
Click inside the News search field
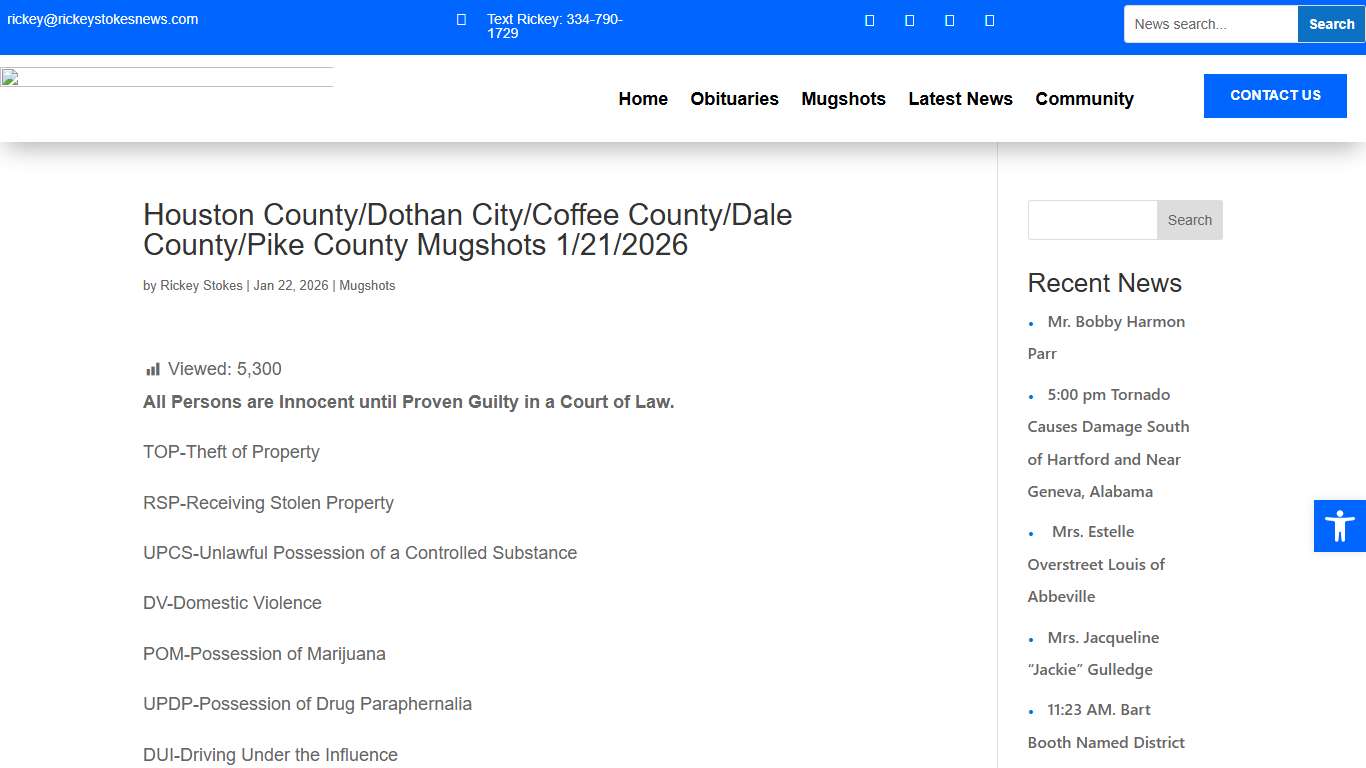[x=1210, y=23]
